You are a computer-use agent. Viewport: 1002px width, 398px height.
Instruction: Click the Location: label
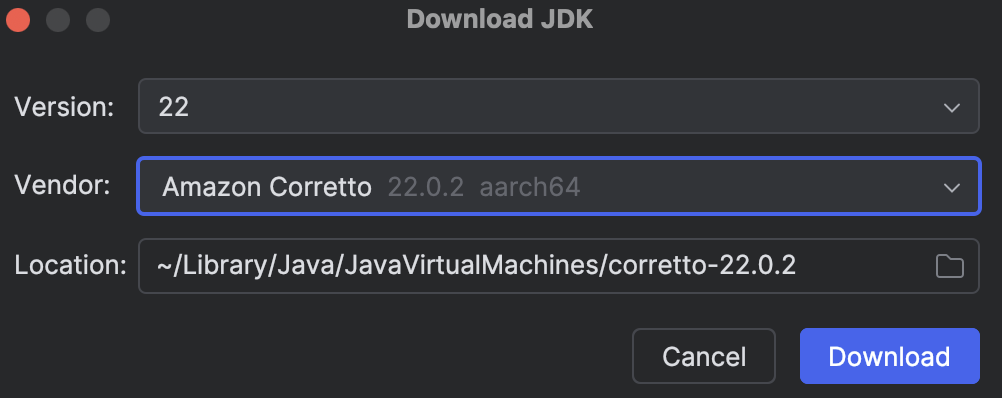(70, 266)
